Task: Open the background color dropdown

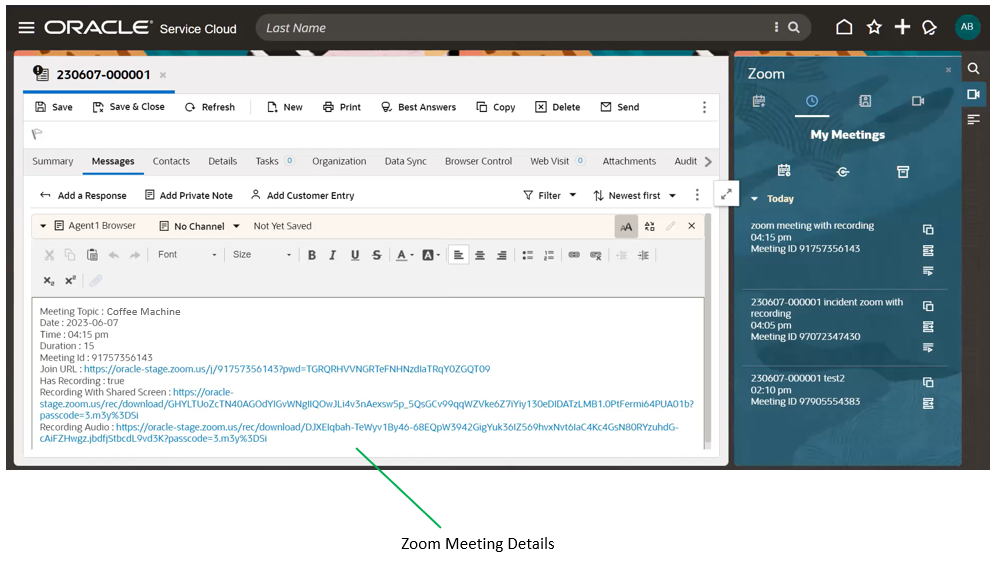Action: pos(438,255)
